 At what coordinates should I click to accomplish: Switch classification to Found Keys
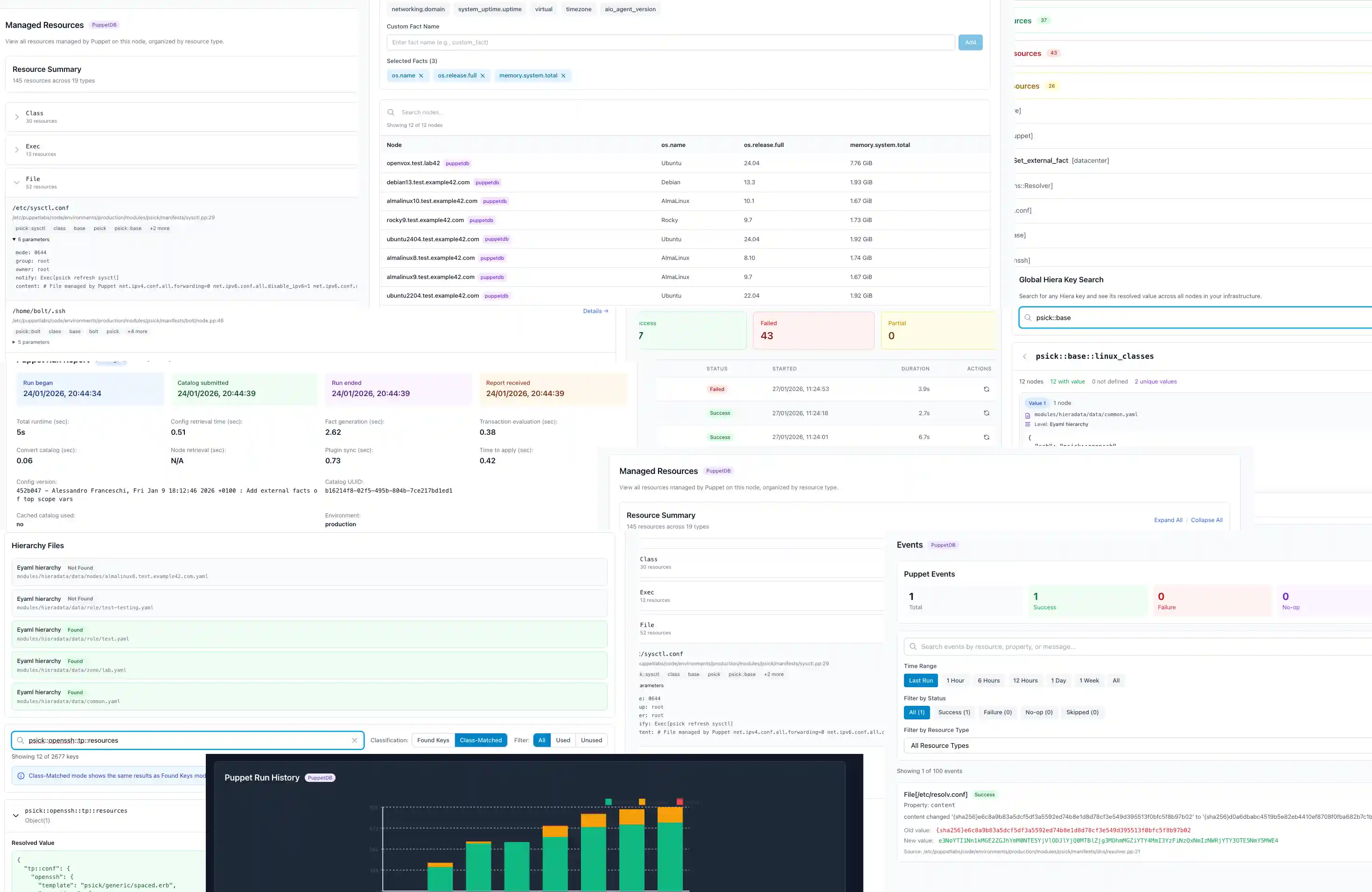[433, 740]
